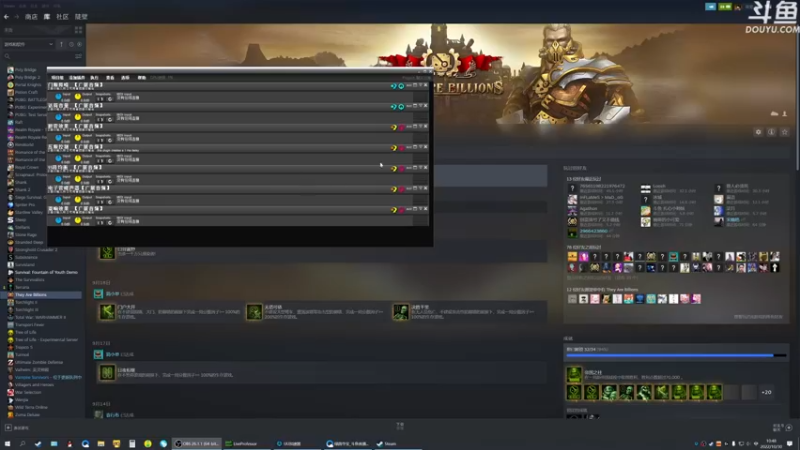The height and width of the screenshot is (450, 800).
Task: Collapse fourth plugin using its triangle arrow
Action: (x=420, y=147)
